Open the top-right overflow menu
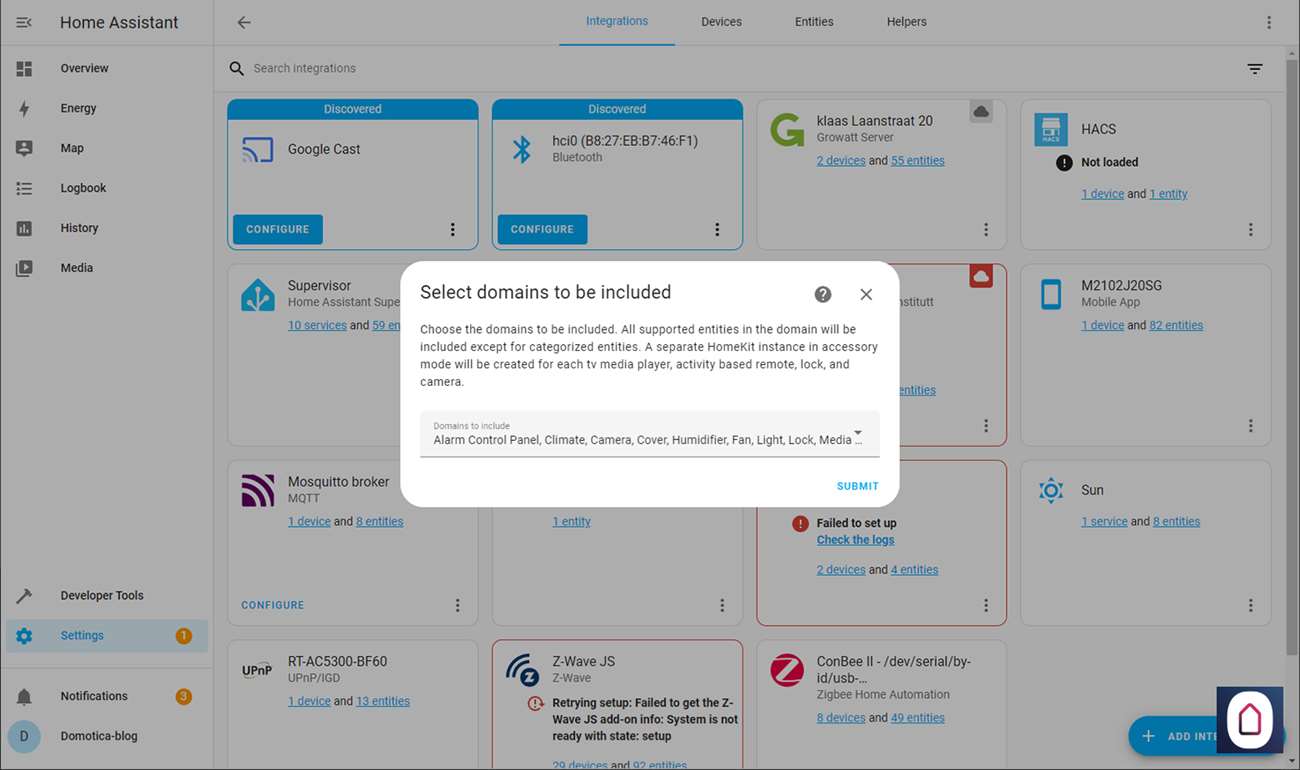 (x=1269, y=22)
